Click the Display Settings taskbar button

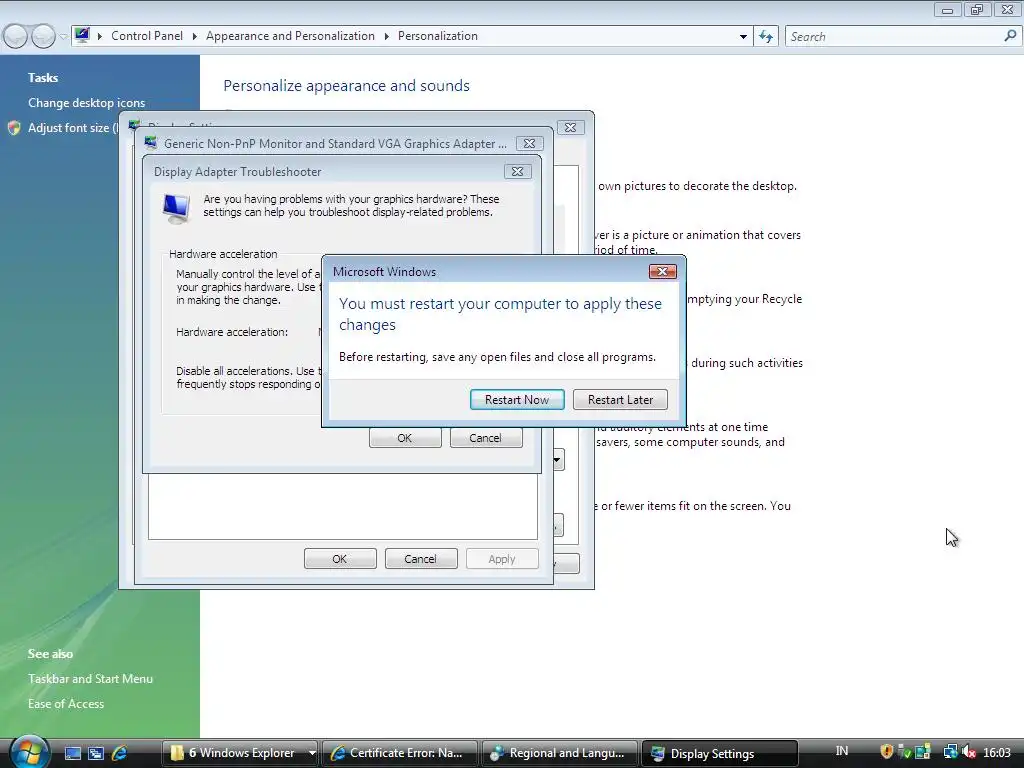click(x=720, y=753)
